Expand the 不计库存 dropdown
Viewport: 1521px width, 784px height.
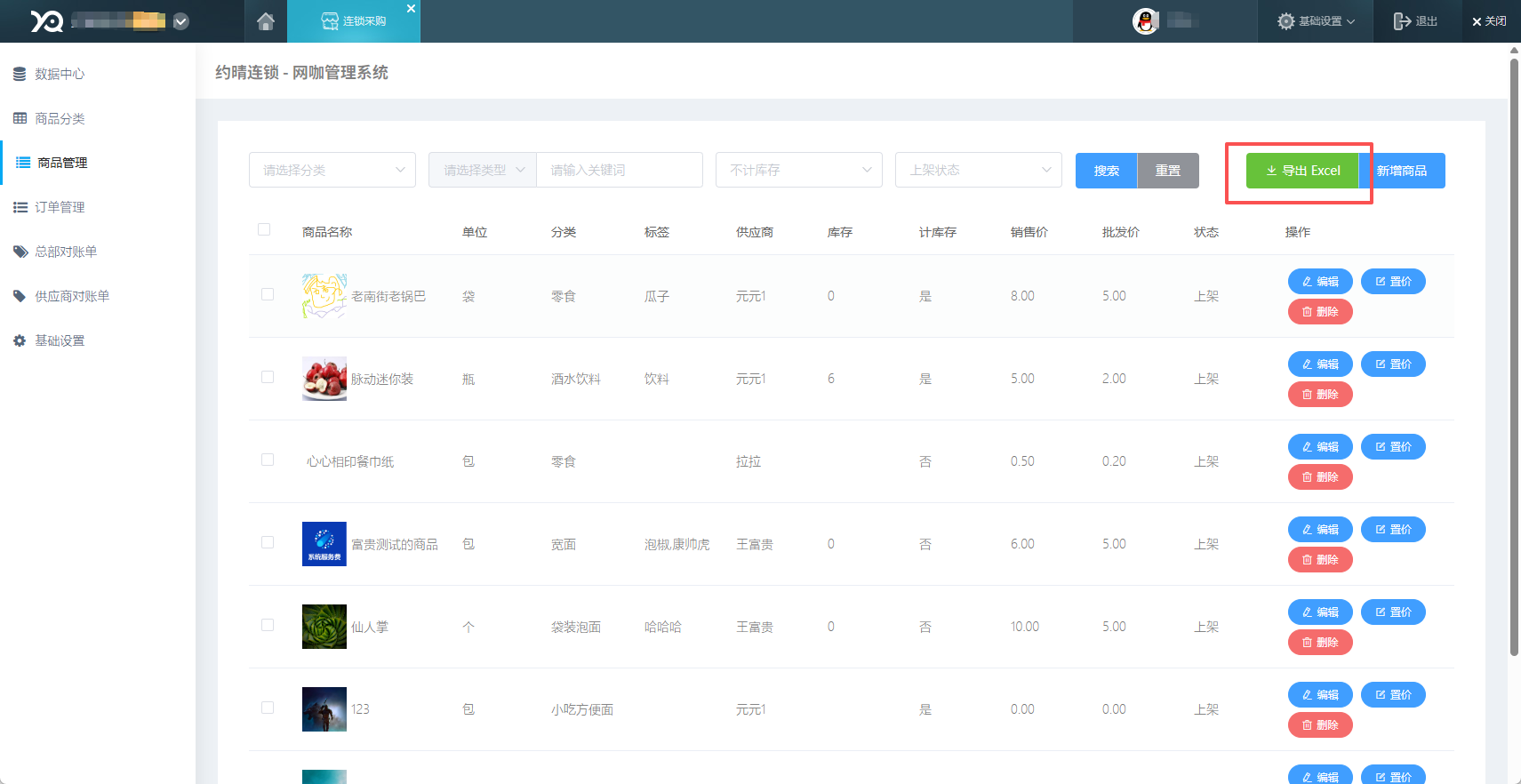click(x=799, y=170)
